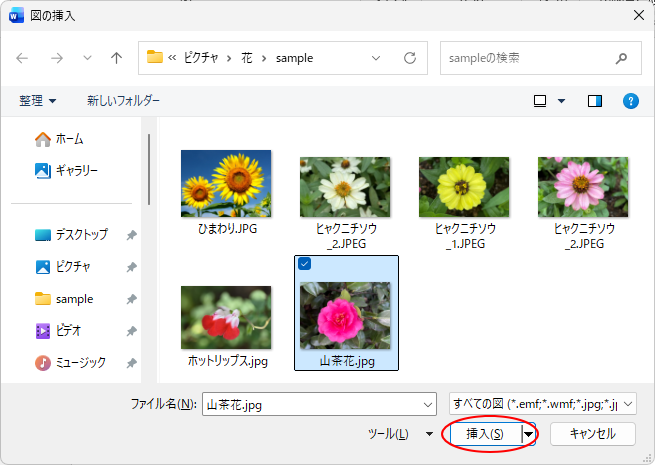The height and width of the screenshot is (465, 655).
Task: Open 挿入 split-button dropdown arrow
Action: pyautogui.click(x=529, y=434)
